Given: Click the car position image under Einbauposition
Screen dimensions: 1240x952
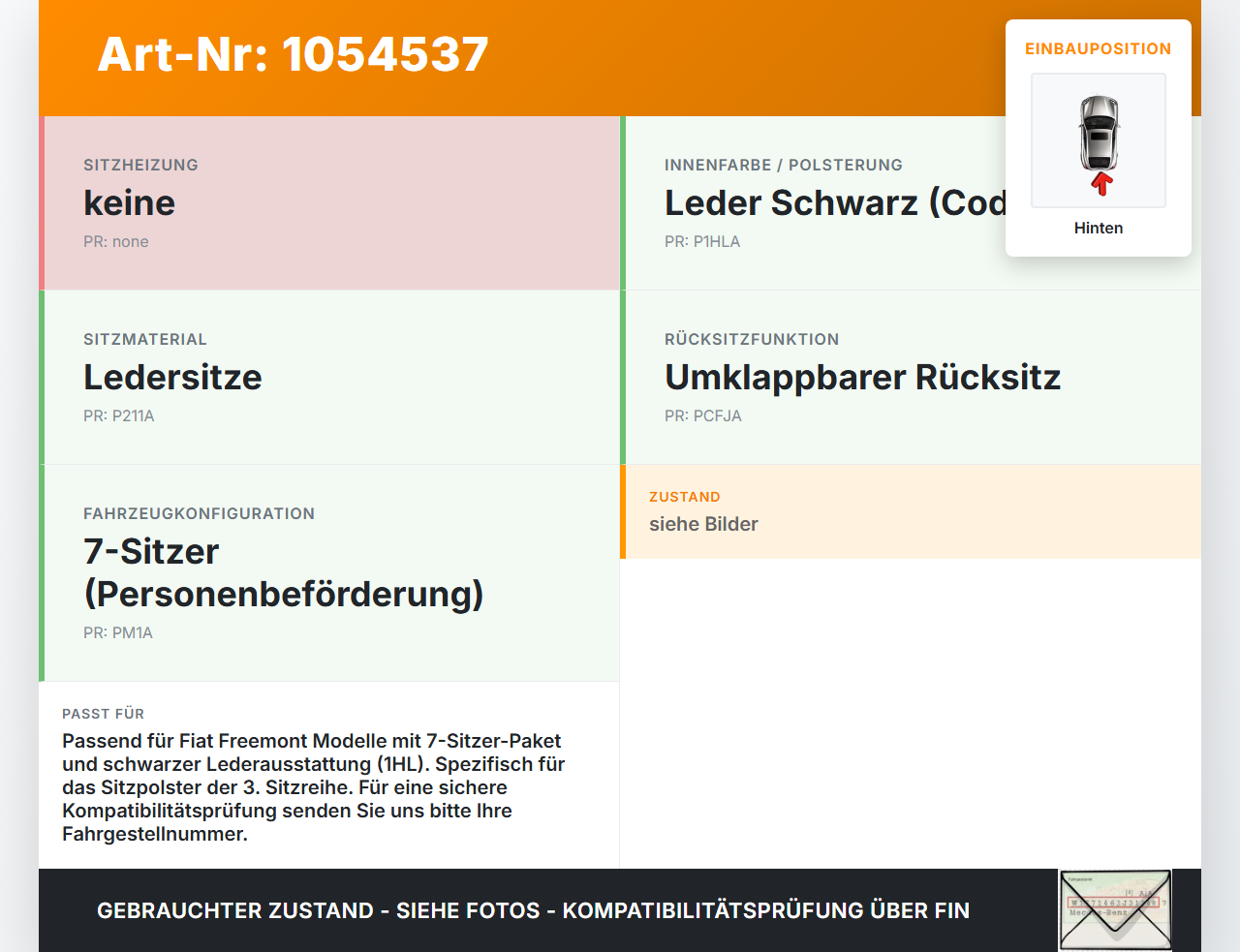Looking at the screenshot, I should 1099,140.
